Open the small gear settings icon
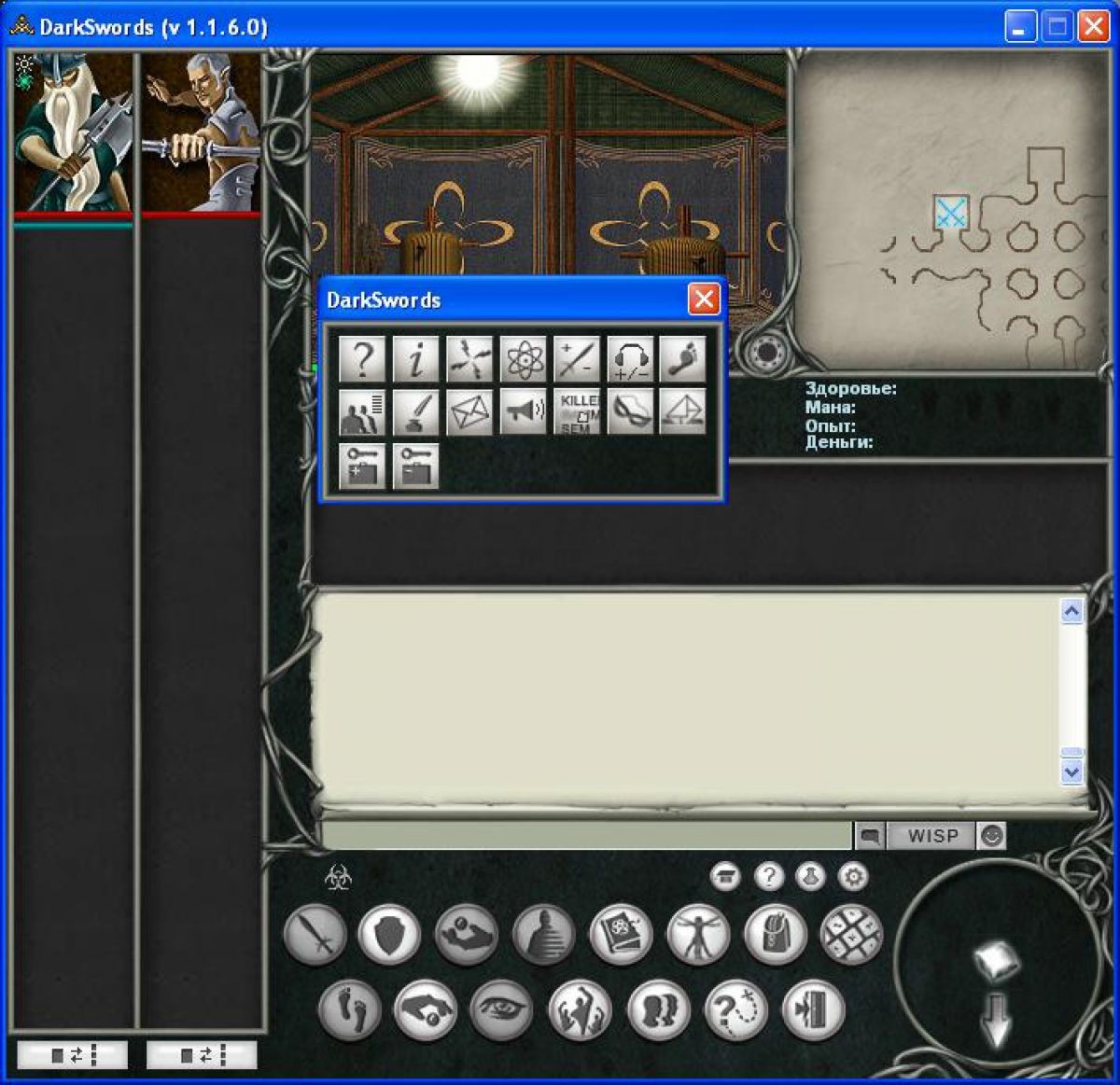This screenshot has height=1085, width=1120. (x=853, y=876)
